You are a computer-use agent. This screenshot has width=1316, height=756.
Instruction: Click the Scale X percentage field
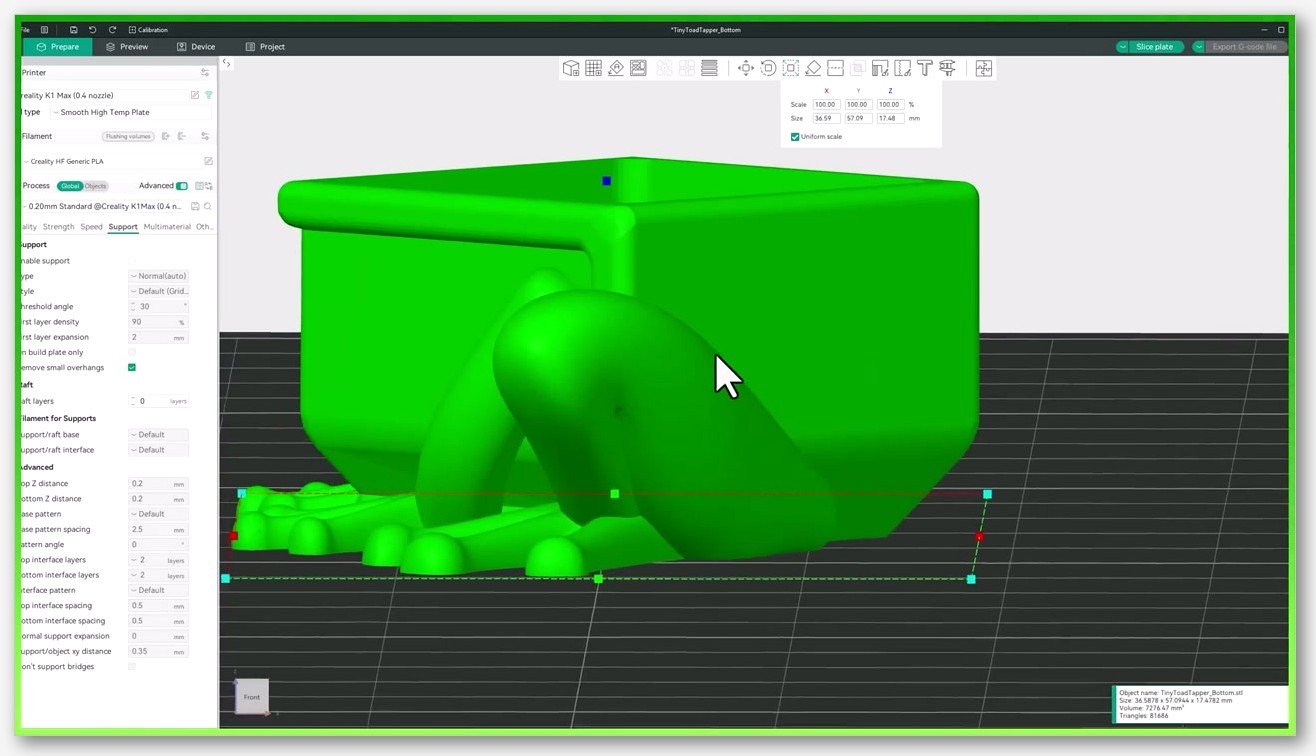coord(826,104)
